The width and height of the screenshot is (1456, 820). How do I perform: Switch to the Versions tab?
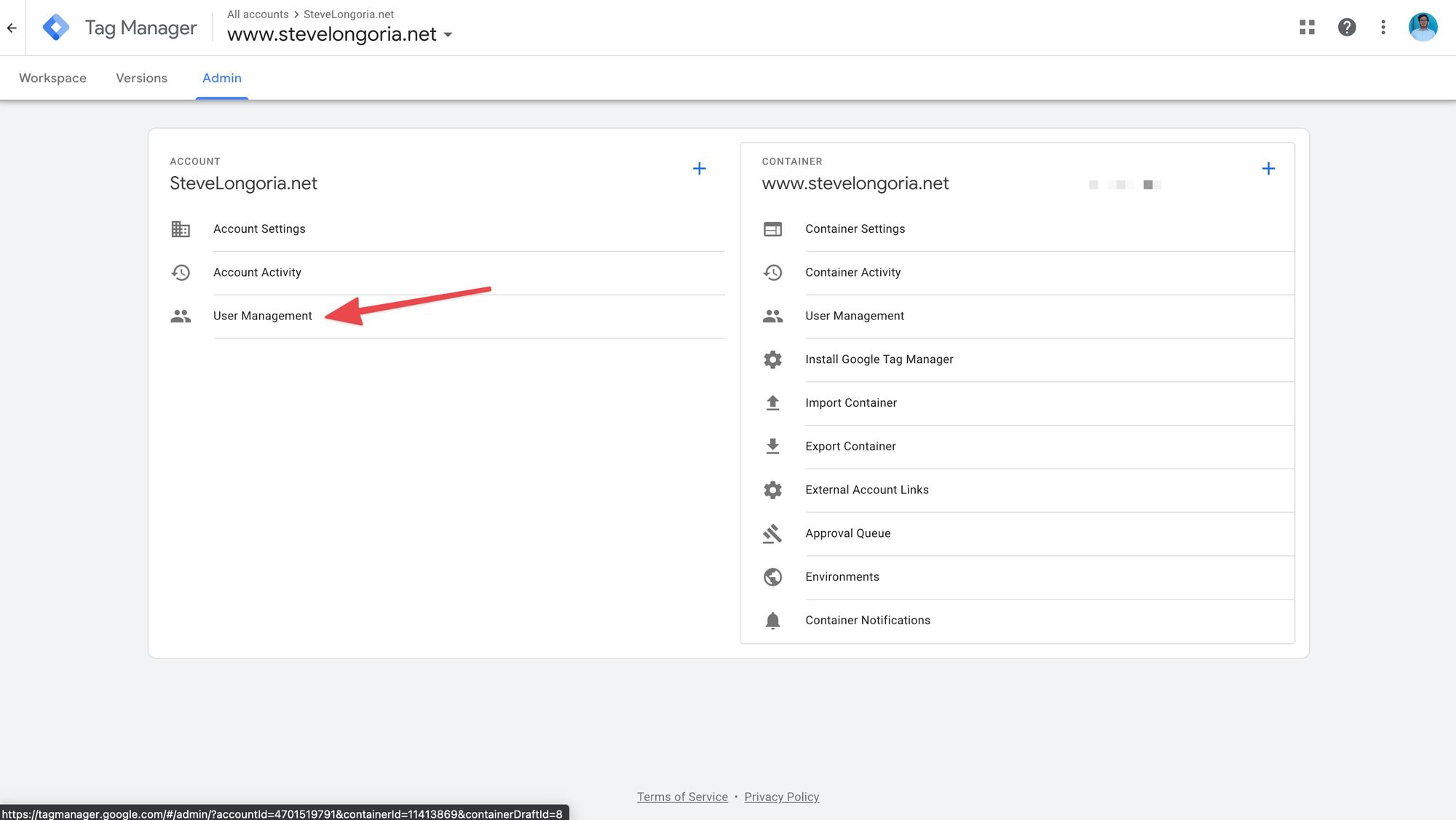coord(141,78)
